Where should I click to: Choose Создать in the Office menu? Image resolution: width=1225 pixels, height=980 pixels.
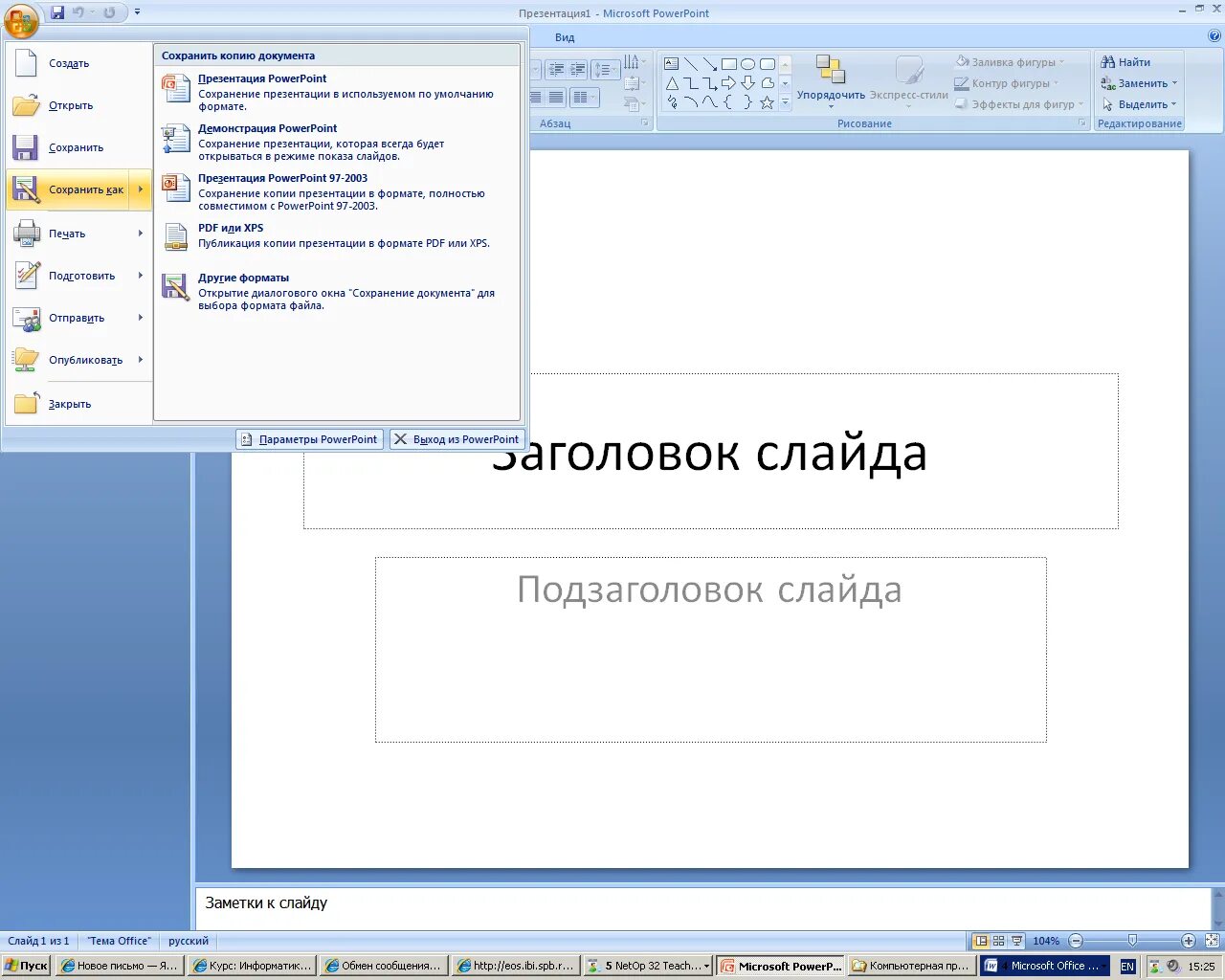(x=78, y=63)
